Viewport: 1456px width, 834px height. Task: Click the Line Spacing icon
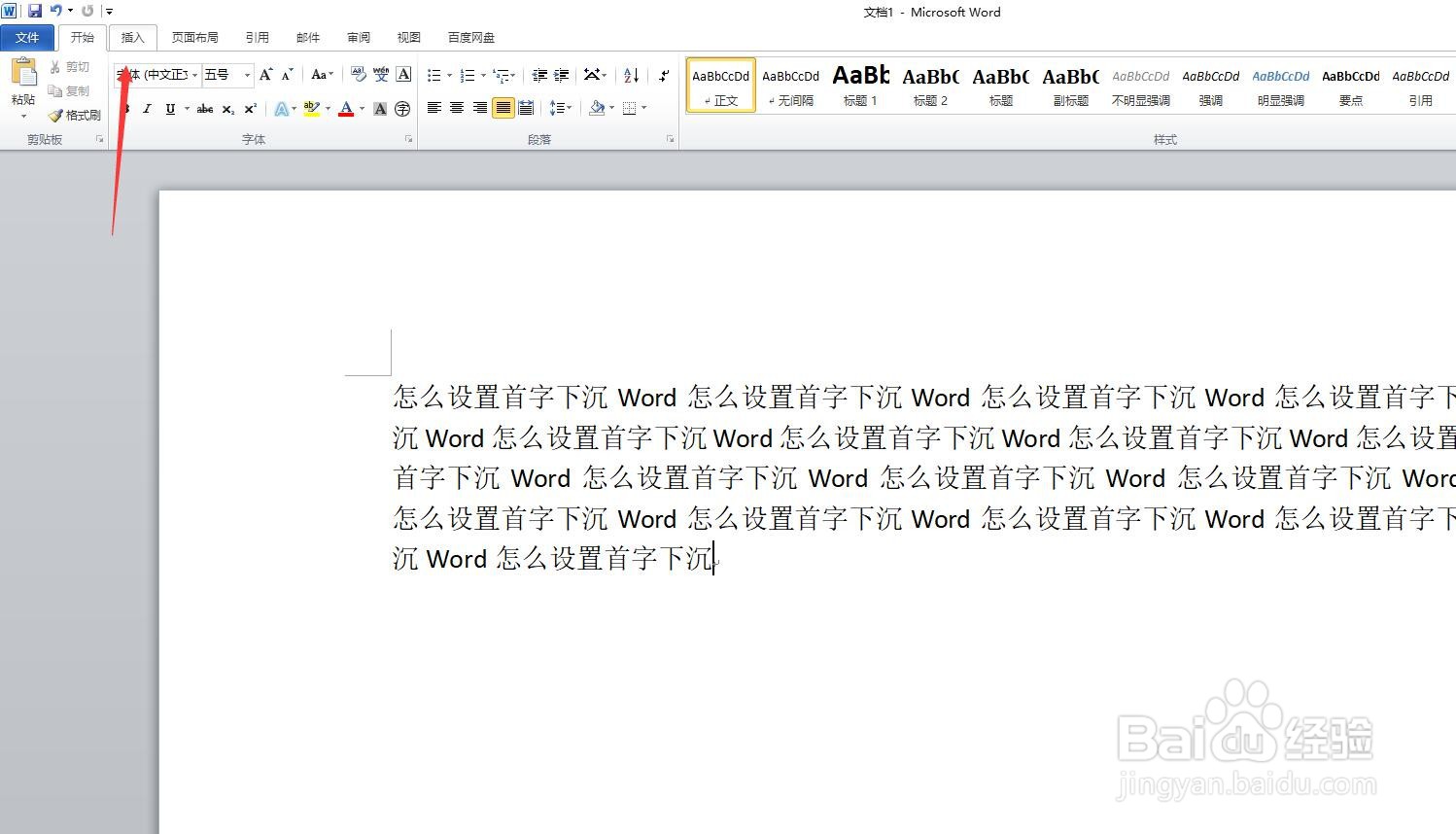[x=557, y=108]
